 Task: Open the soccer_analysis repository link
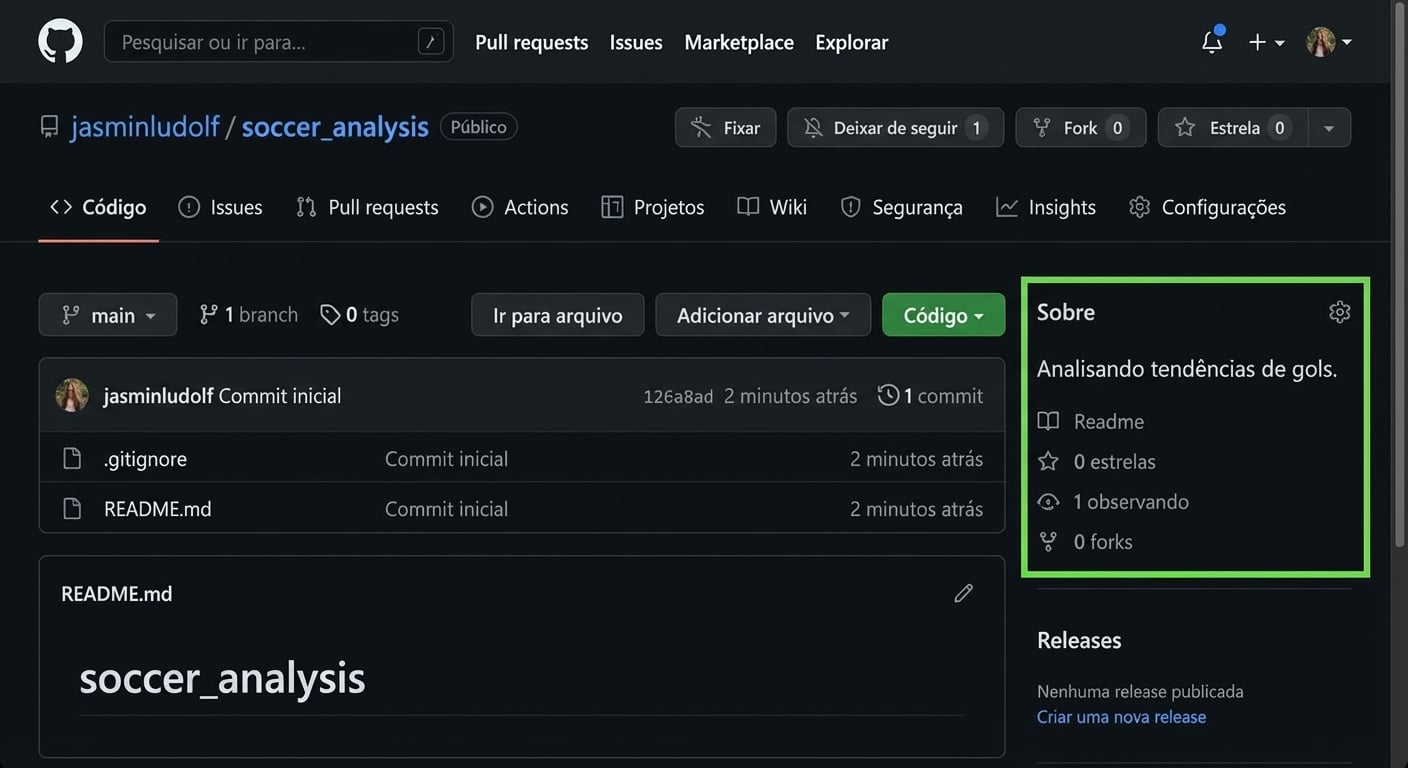(x=335, y=127)
